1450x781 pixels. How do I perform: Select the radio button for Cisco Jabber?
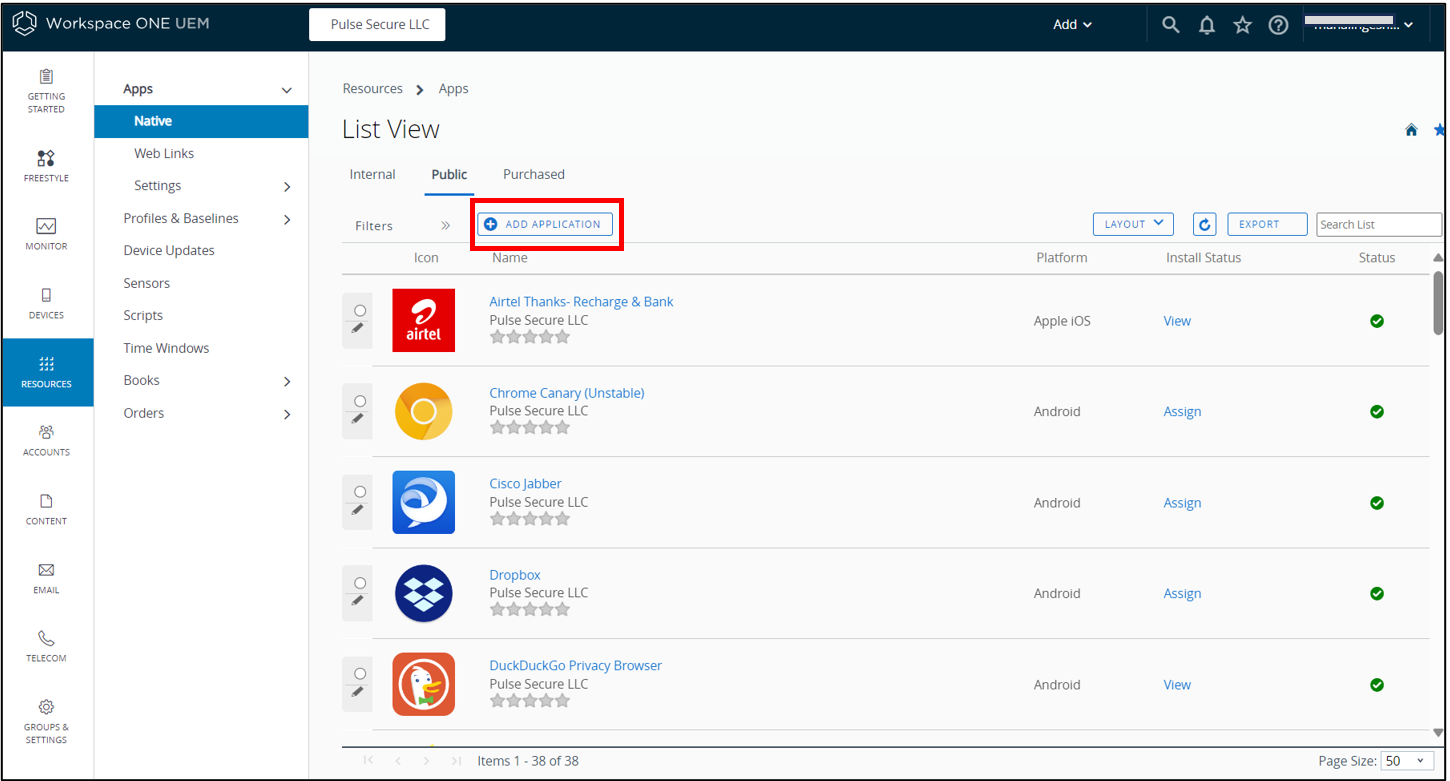point(360,492)
